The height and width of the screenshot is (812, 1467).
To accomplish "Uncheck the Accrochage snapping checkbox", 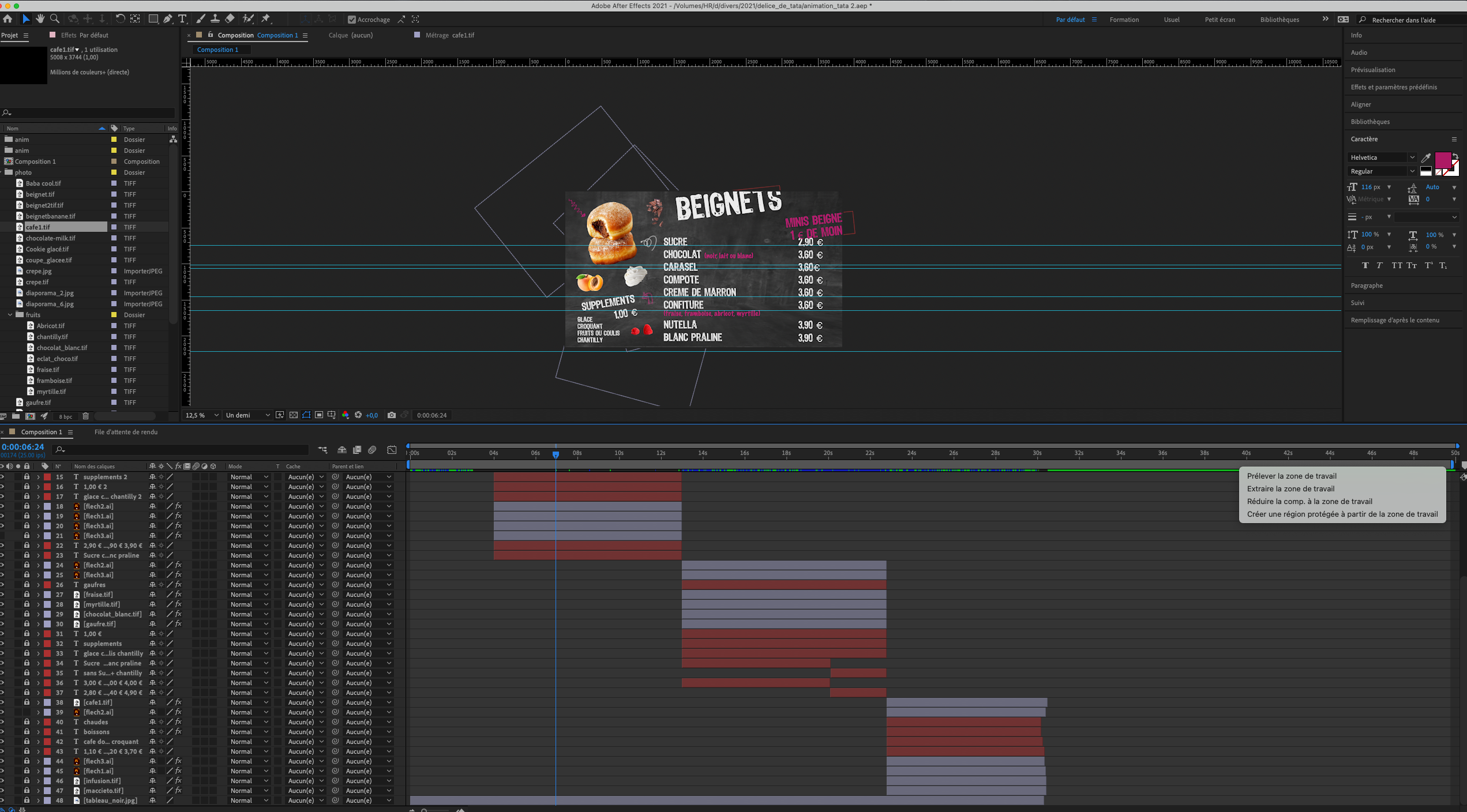I will [x=352, y=20].
